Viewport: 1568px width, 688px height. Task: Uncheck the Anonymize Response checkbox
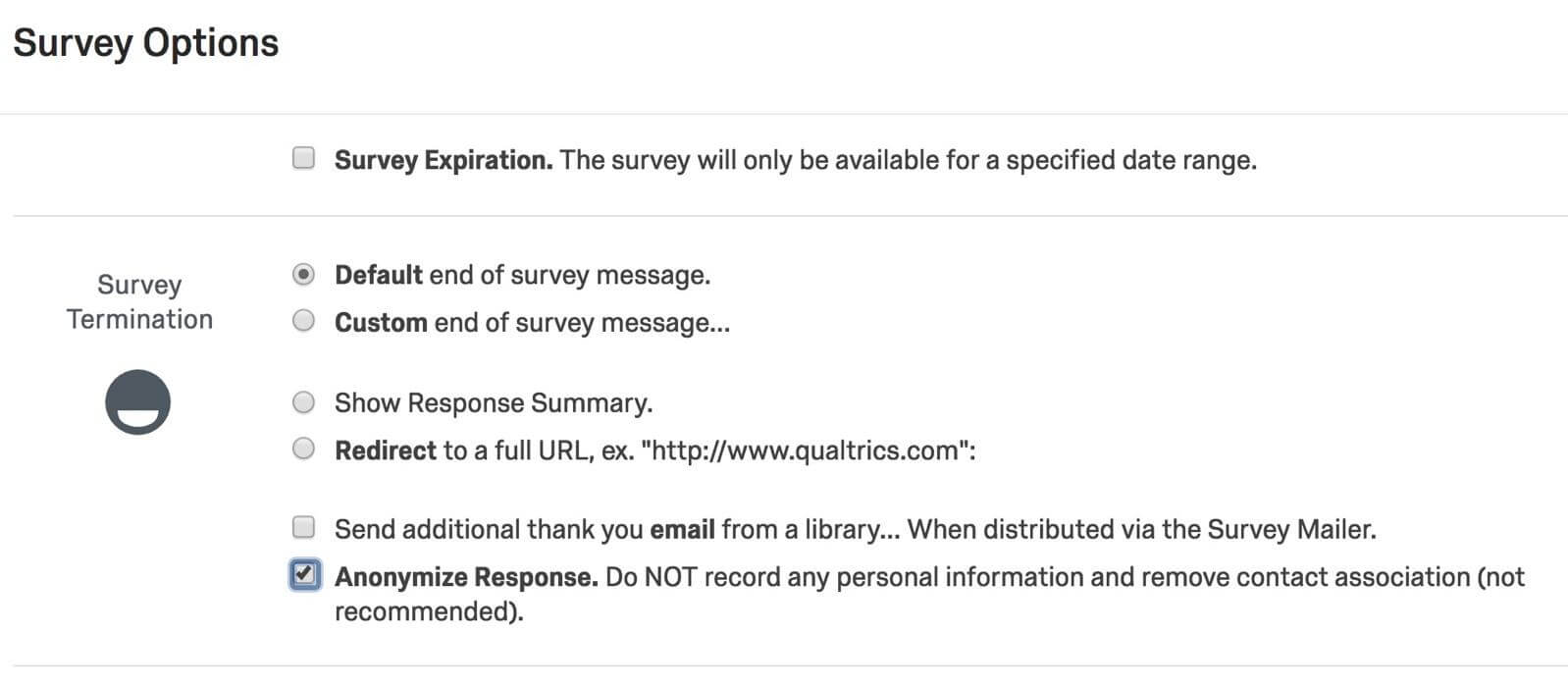click(304, 574)
